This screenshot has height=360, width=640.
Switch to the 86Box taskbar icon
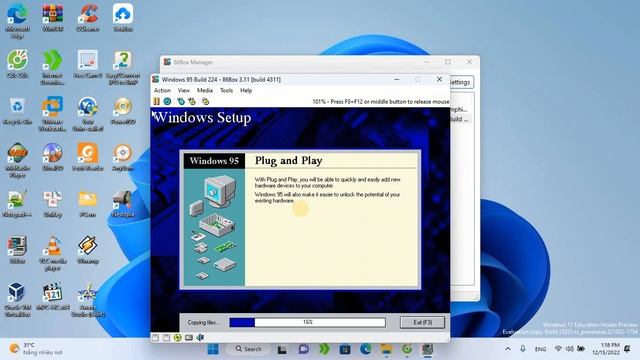coord(427,349)
